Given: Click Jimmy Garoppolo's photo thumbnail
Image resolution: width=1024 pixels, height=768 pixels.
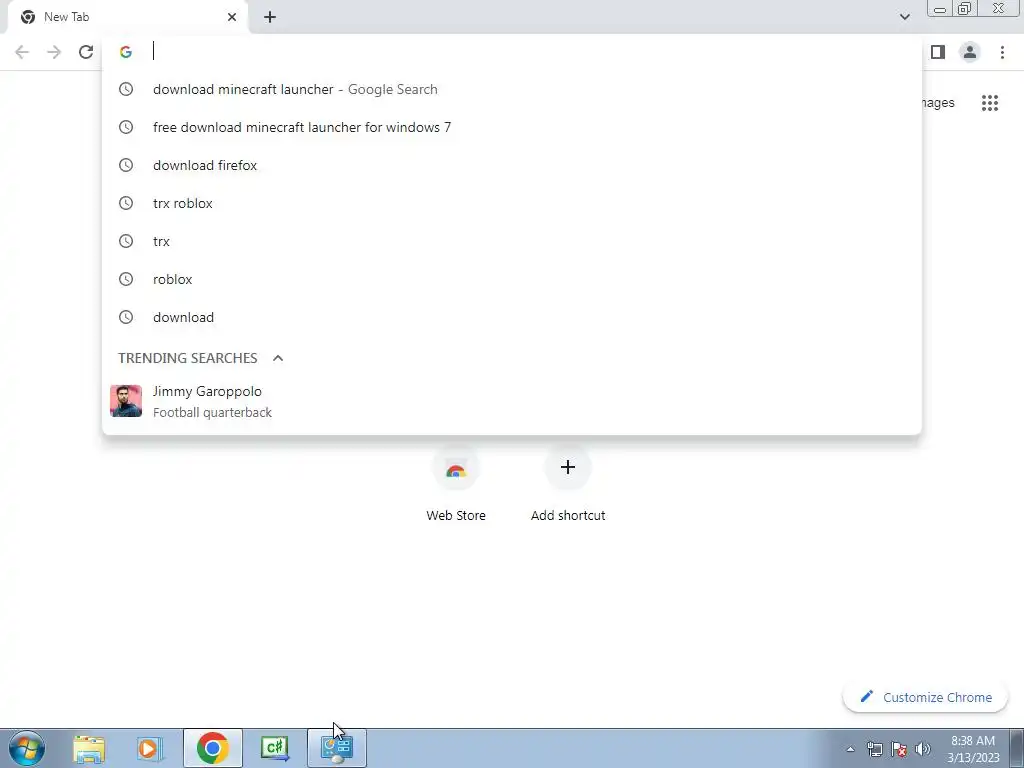Looking at the screenshot, I should click(x=126, y=401).
